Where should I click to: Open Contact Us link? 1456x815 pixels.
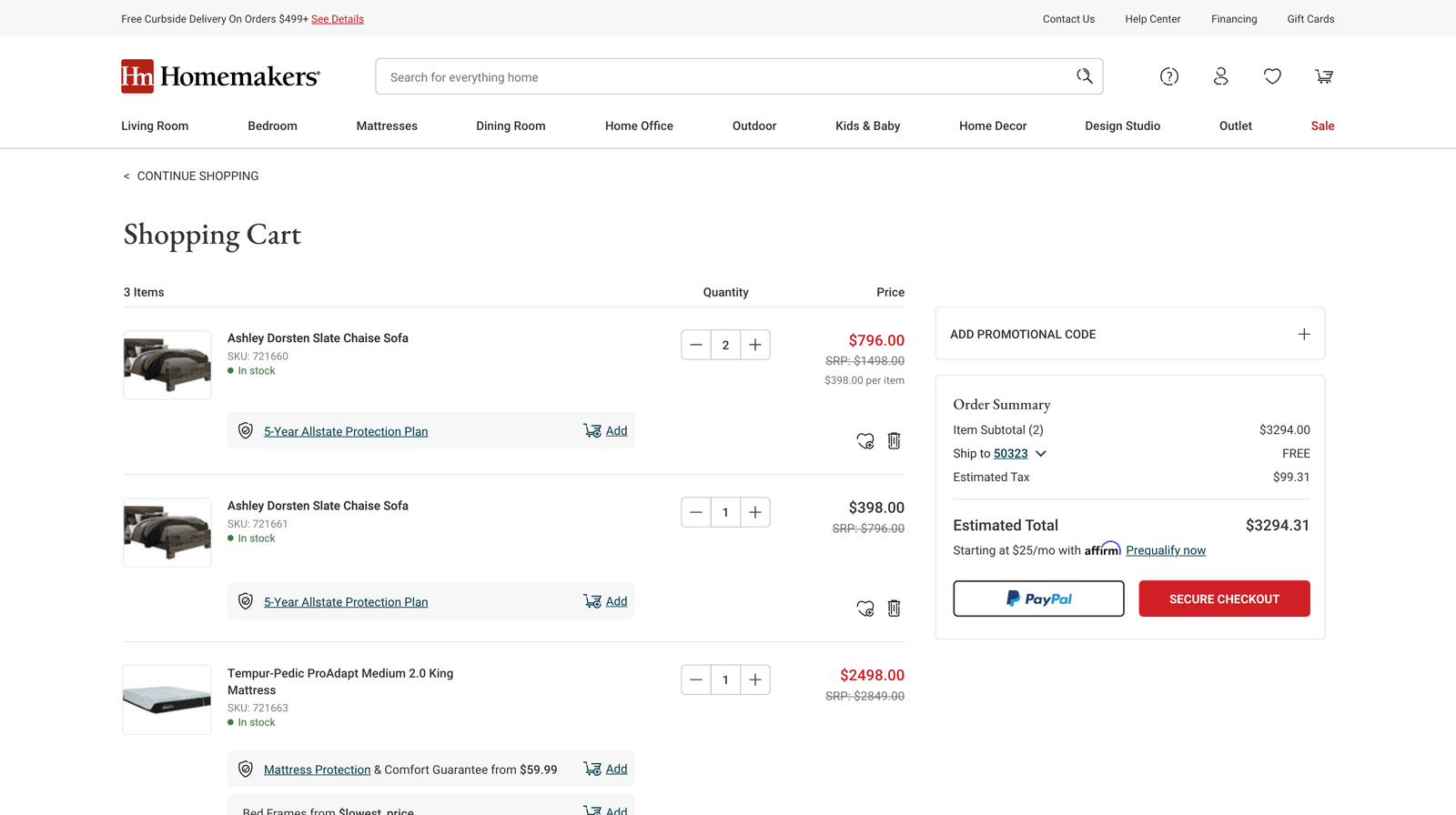(1068, 19)
